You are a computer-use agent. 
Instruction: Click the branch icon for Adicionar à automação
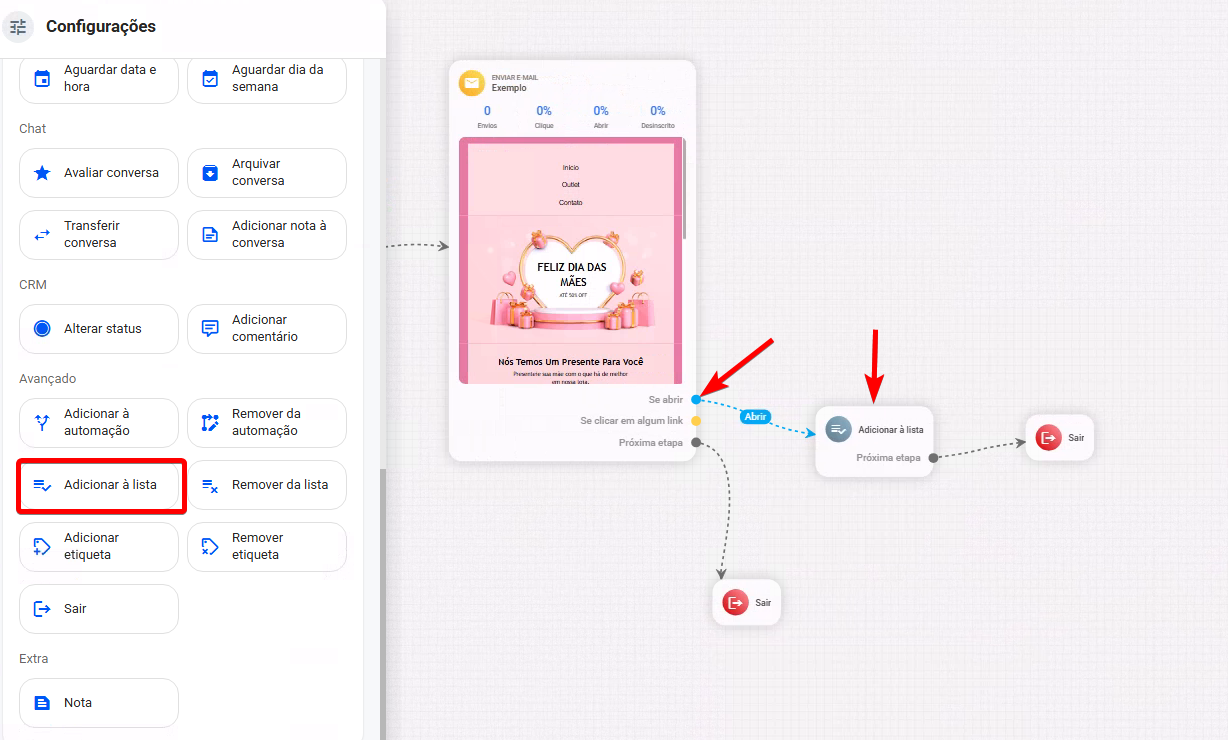tap(42, 423)
